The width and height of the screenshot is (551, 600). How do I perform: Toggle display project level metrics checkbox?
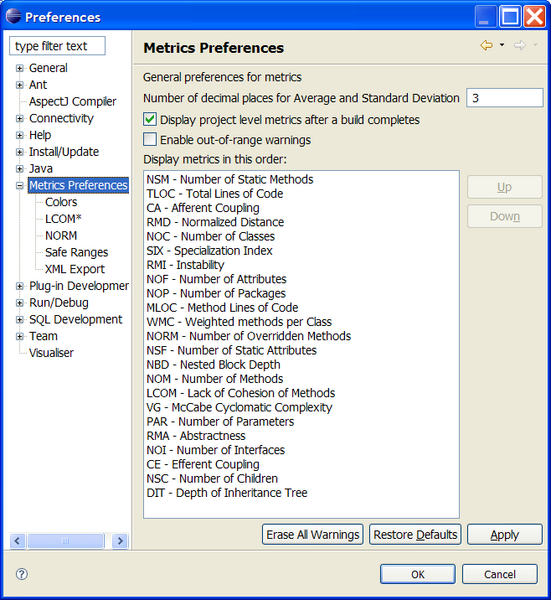pos(150,119)
